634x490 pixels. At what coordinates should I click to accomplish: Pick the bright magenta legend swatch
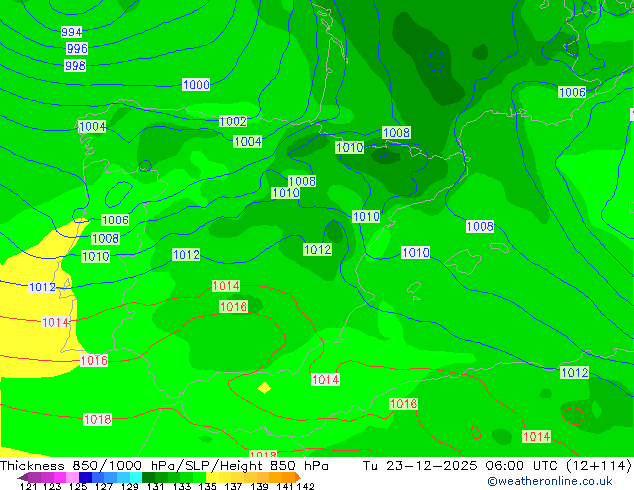coord(60,477)
